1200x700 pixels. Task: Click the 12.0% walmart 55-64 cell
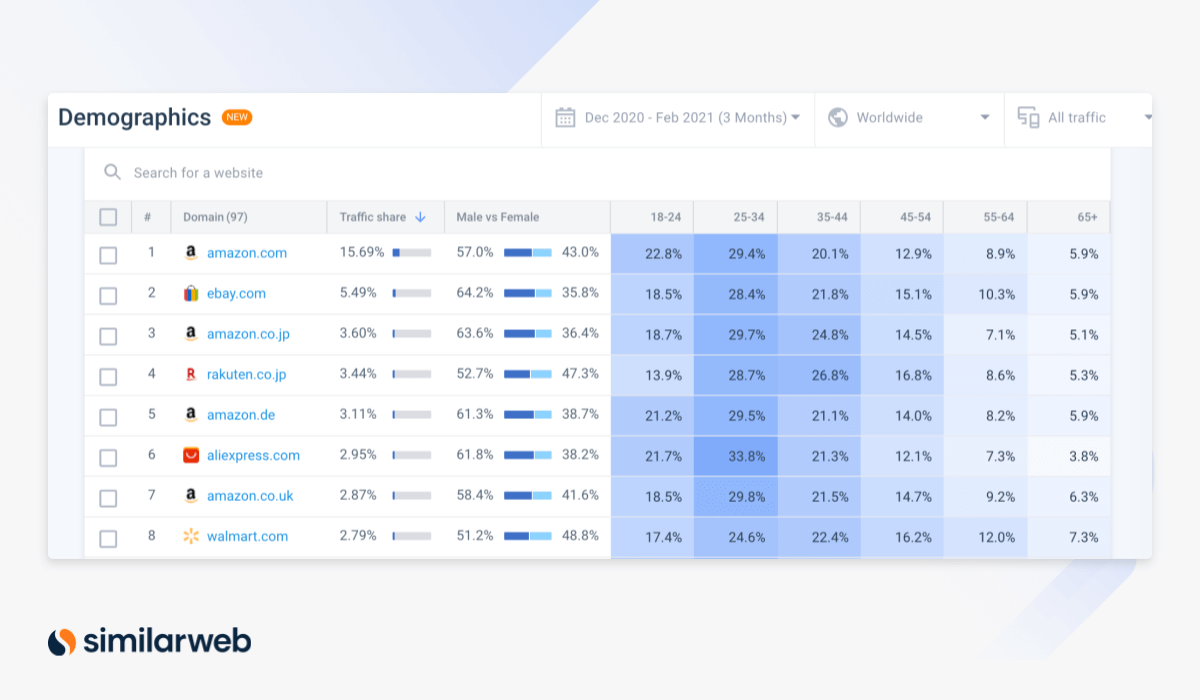tap(984, 537)
